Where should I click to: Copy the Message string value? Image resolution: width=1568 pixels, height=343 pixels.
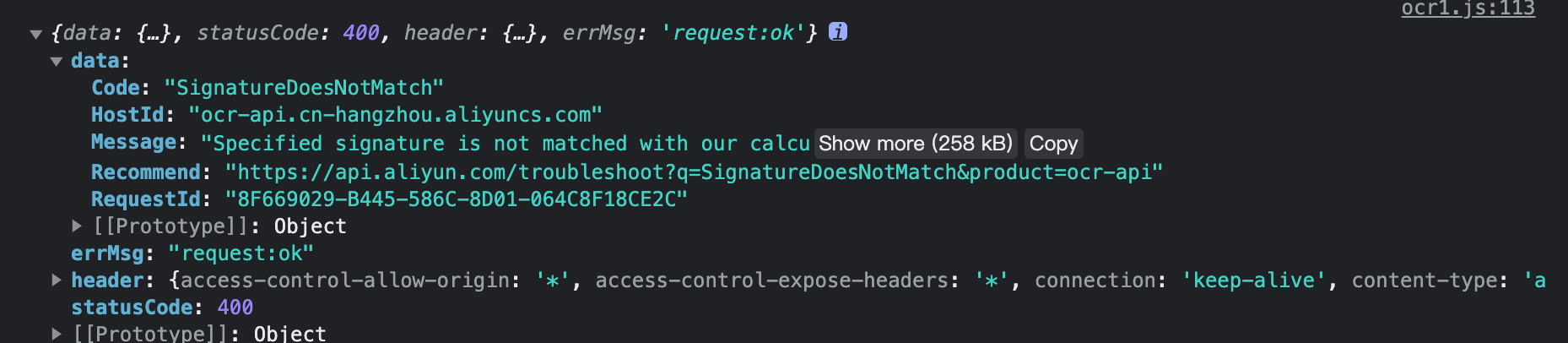point(1053,144)
